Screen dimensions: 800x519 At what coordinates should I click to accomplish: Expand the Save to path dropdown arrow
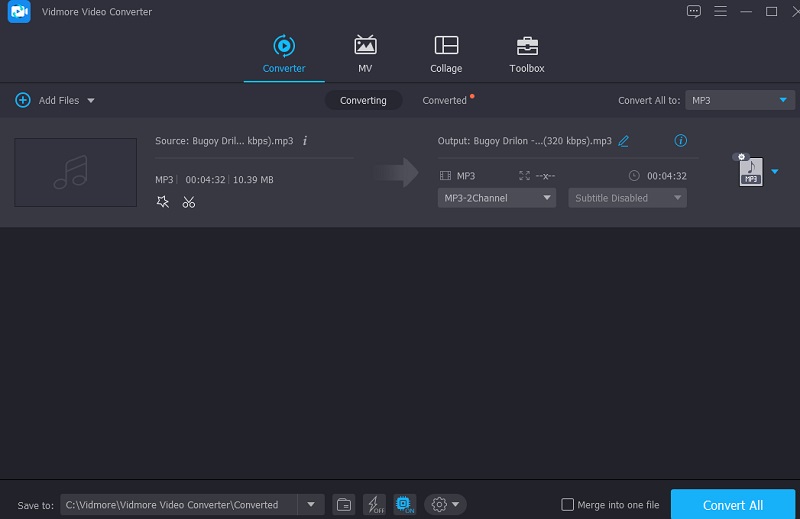click(x=311, y=505)
